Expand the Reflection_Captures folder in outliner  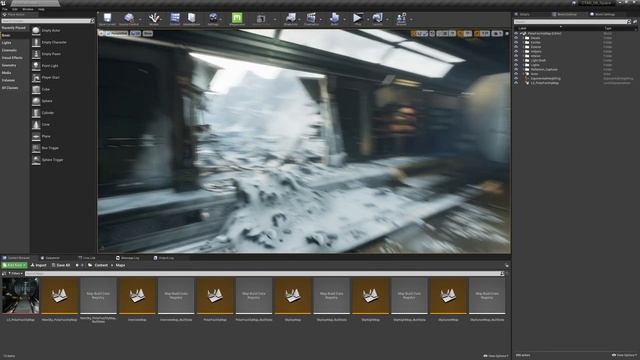click(523, 69)
